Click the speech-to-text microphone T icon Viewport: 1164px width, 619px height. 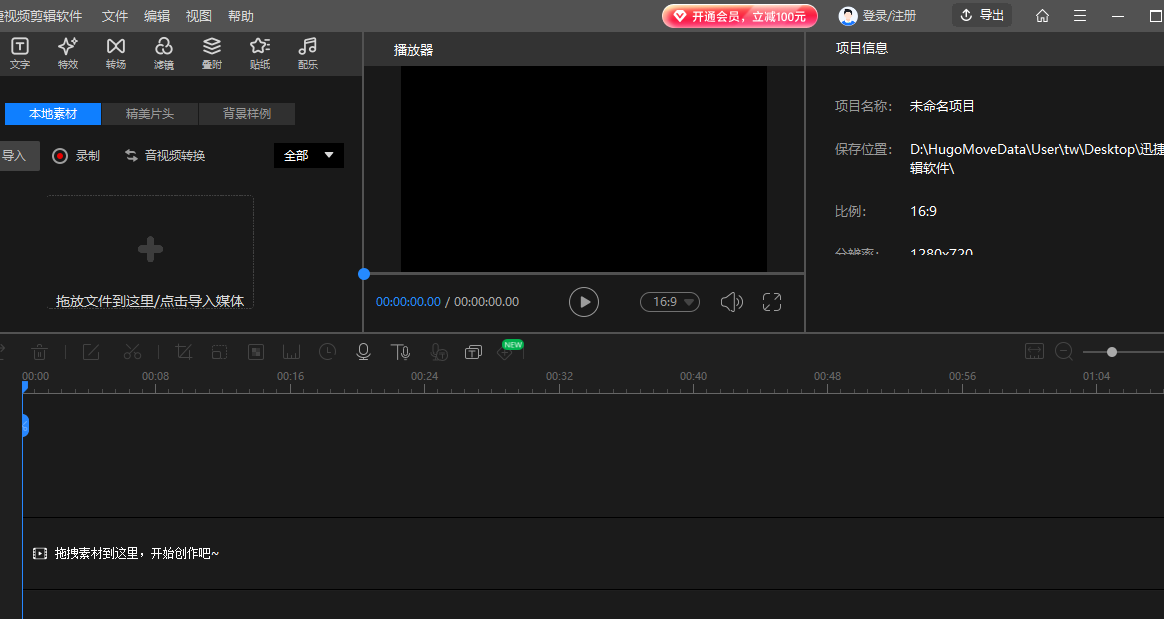click(439, 352)
